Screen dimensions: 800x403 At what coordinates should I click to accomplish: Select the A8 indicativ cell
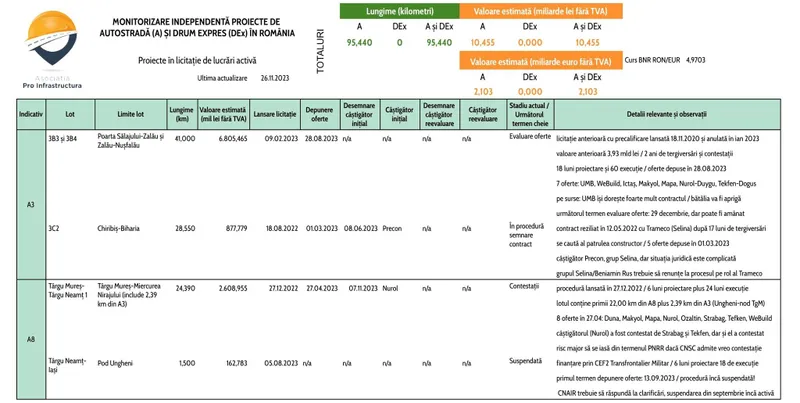tap(30, 340)
